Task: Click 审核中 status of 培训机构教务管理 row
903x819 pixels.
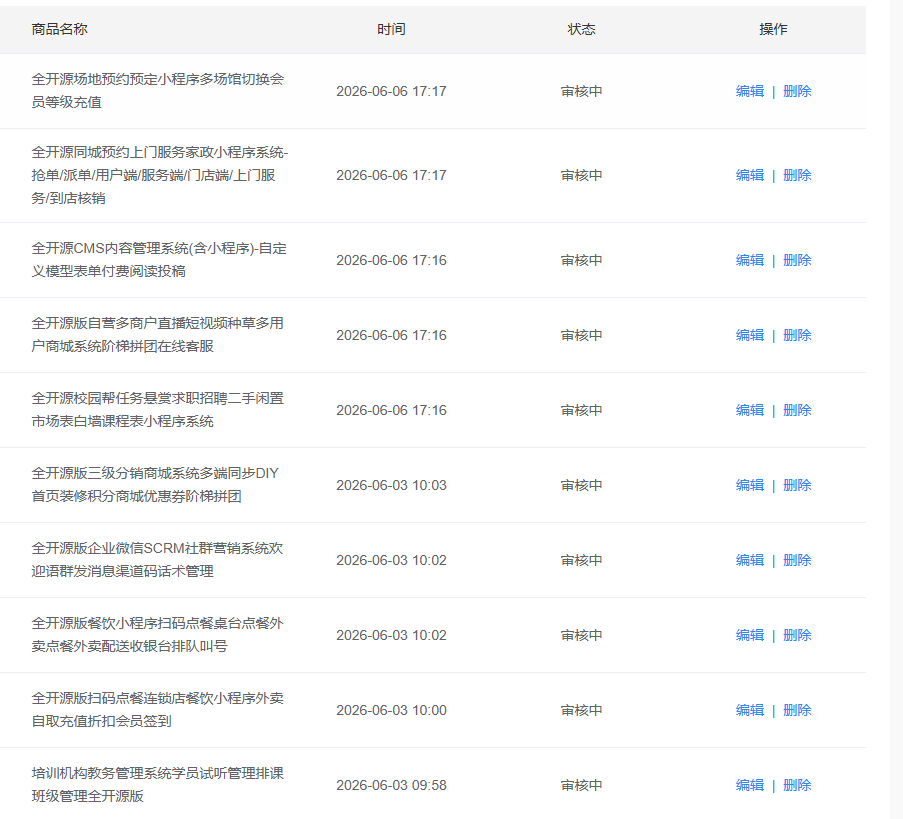Action: [x=582, y=785]
